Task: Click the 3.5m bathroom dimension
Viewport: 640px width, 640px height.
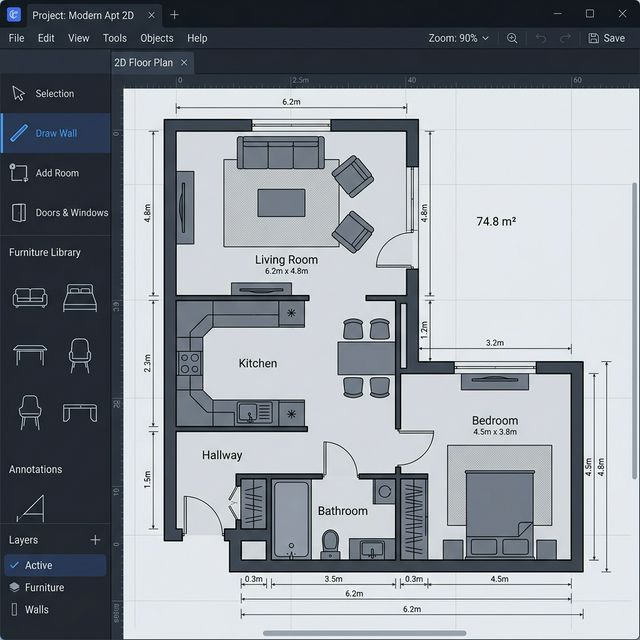Action: click(x=333, y=579)
